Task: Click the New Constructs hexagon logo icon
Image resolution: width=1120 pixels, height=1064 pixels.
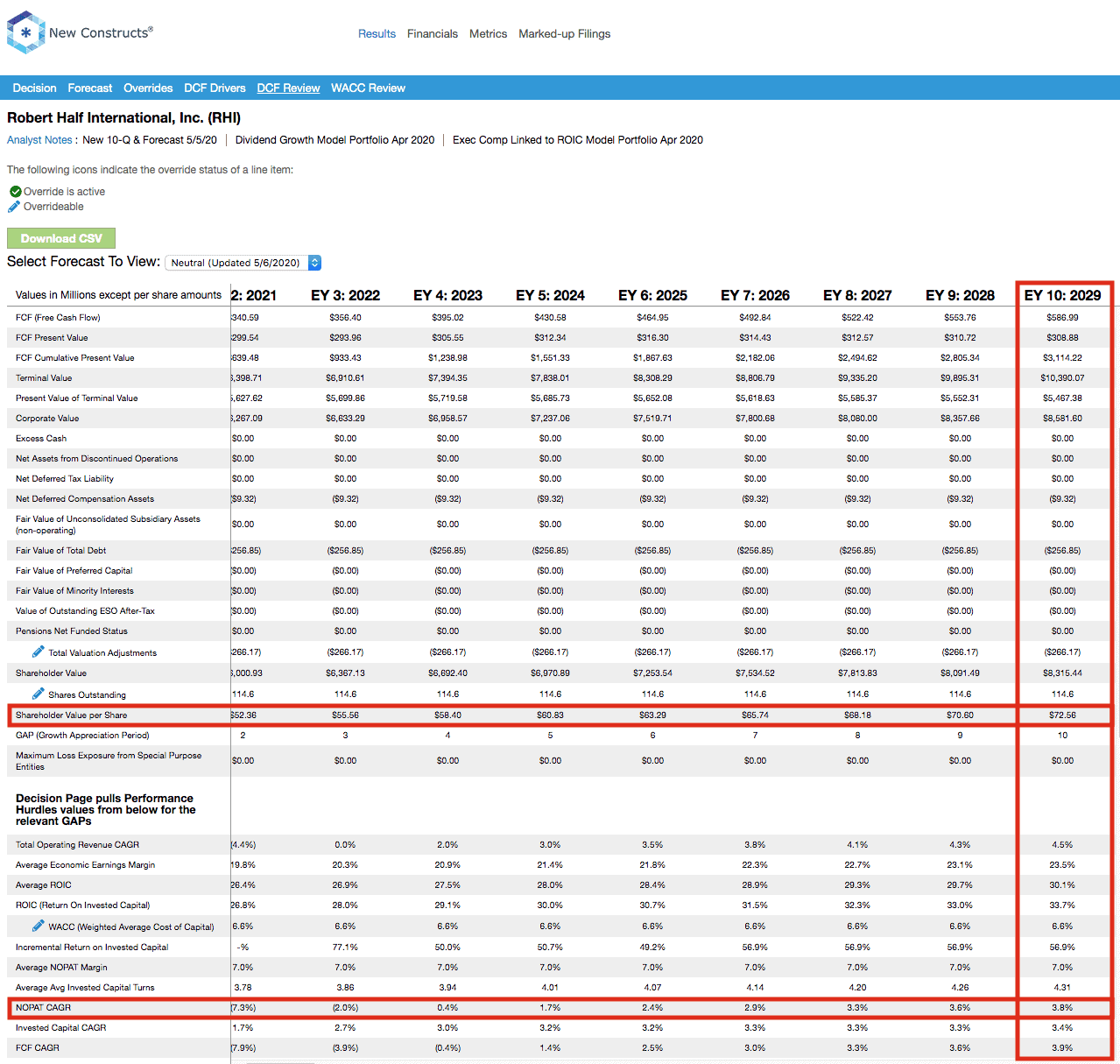Action: point(25,32)
